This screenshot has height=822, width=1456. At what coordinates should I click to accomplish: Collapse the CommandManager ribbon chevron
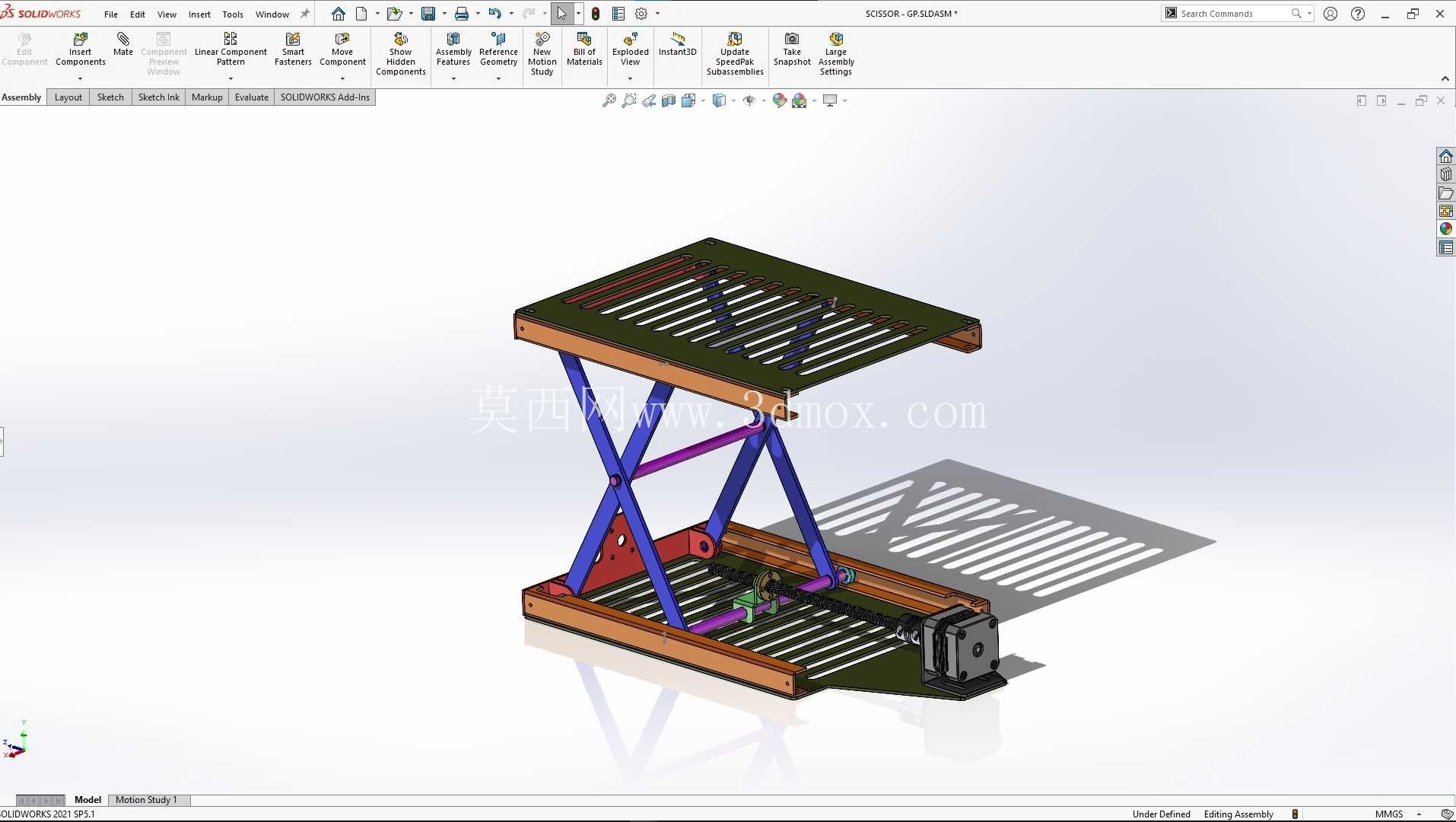click(1445, 78)
